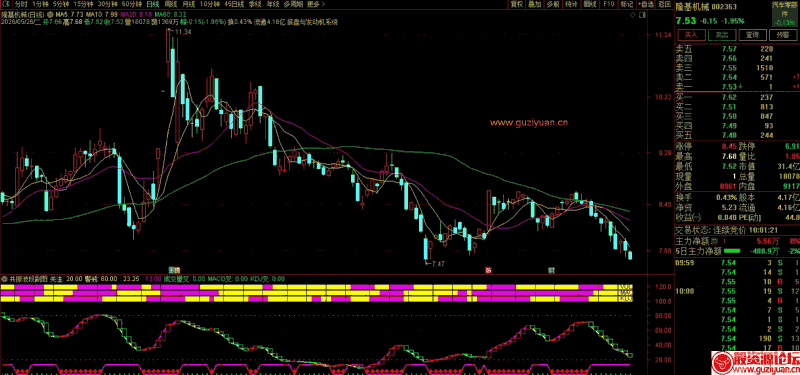This screenshot has width=800, height=375.
Task: Click the 预警 alert button
Action: tap(783, 35)
